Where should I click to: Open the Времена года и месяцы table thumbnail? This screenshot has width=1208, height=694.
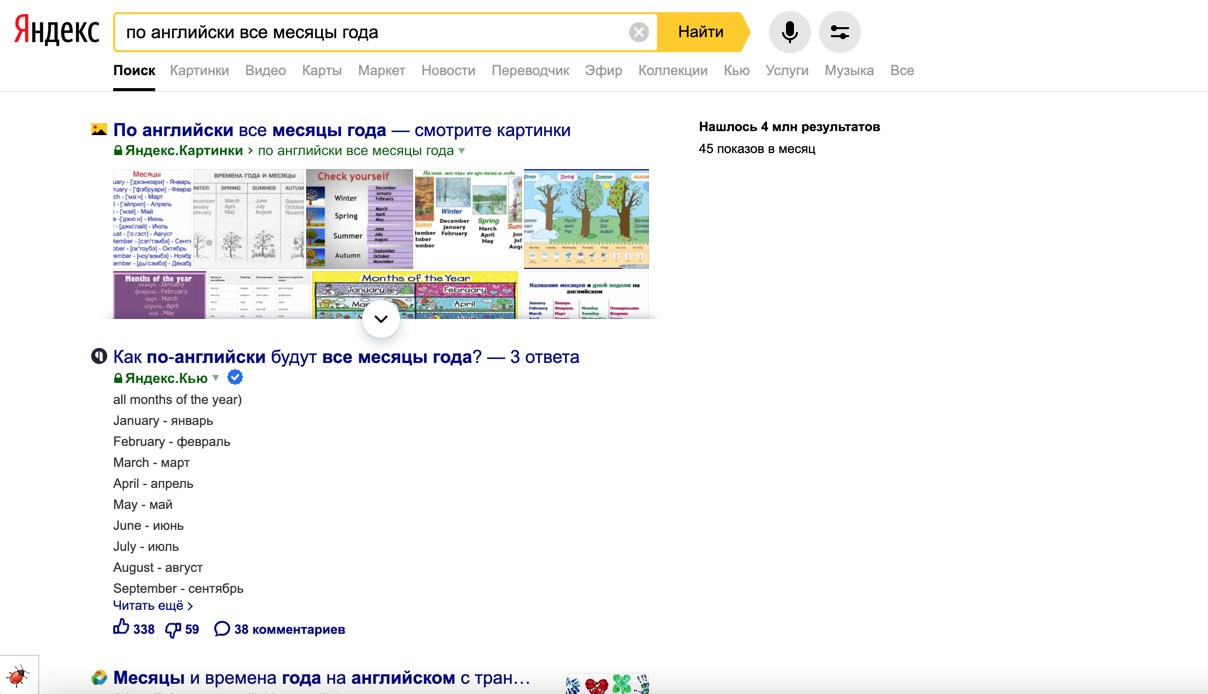click(x=248, y=218)
